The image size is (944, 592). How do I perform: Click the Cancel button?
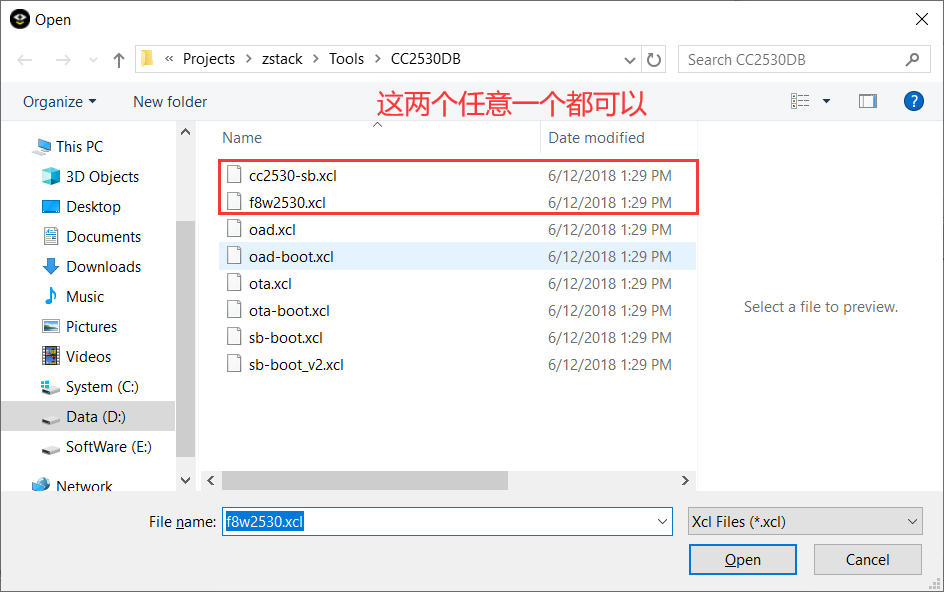867,559
